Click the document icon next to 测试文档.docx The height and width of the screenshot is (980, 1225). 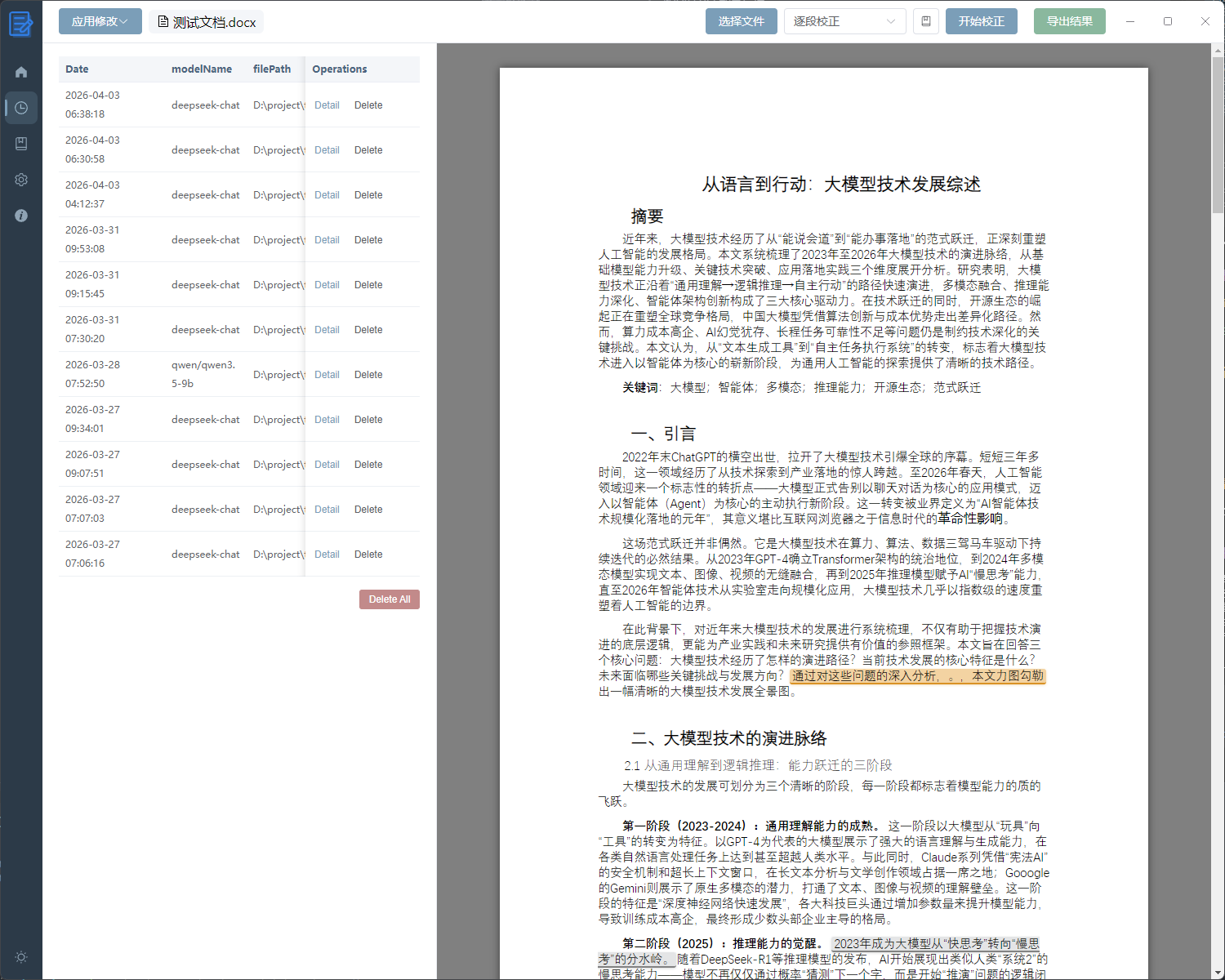163,22
